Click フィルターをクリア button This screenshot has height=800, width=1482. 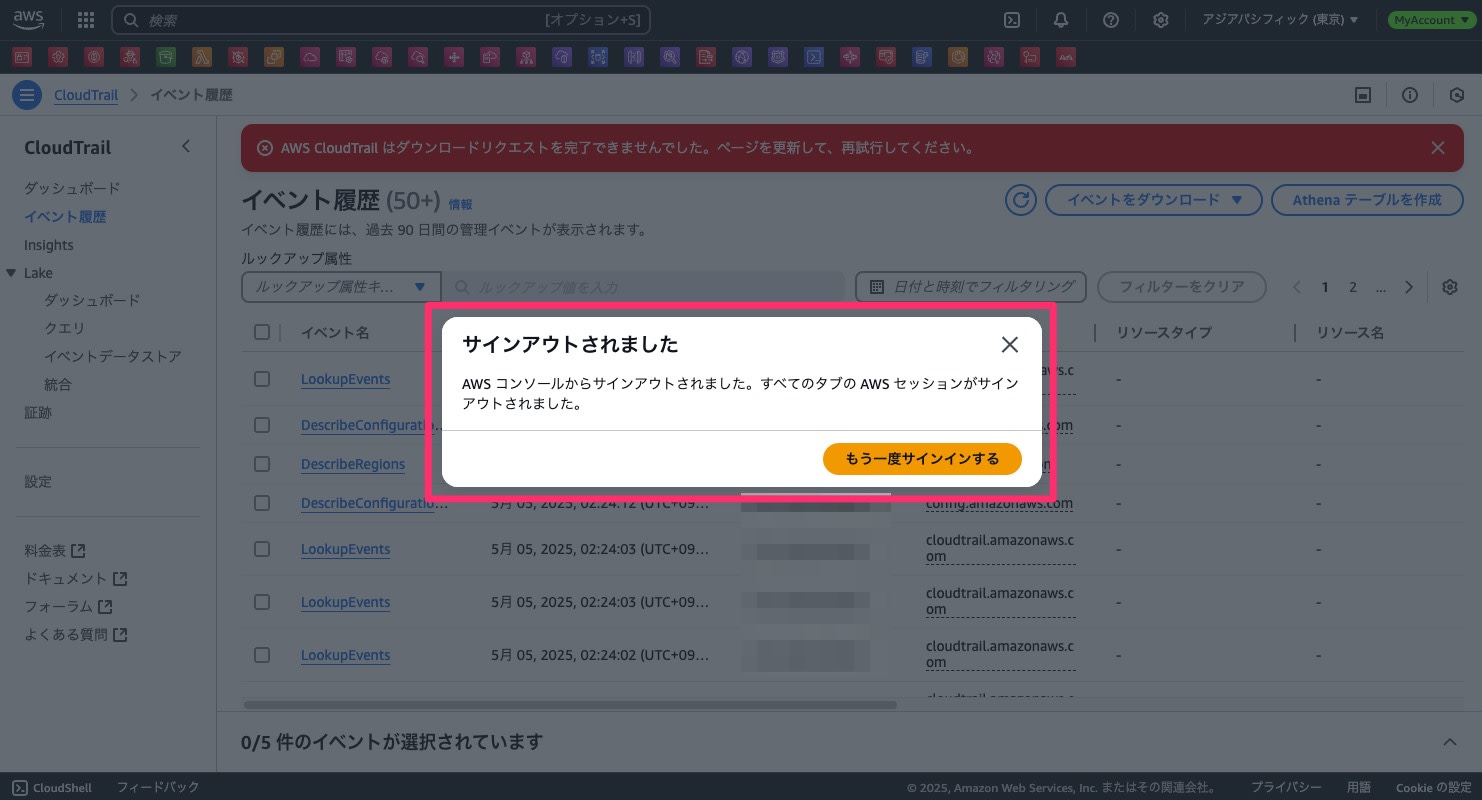(x=1182, y=287)
